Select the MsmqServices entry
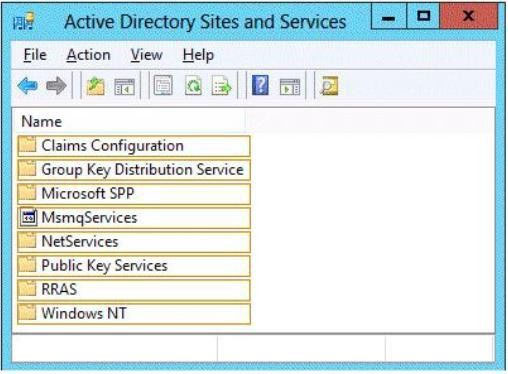Screen dimensions: 508x374 (x=134, y=218)
